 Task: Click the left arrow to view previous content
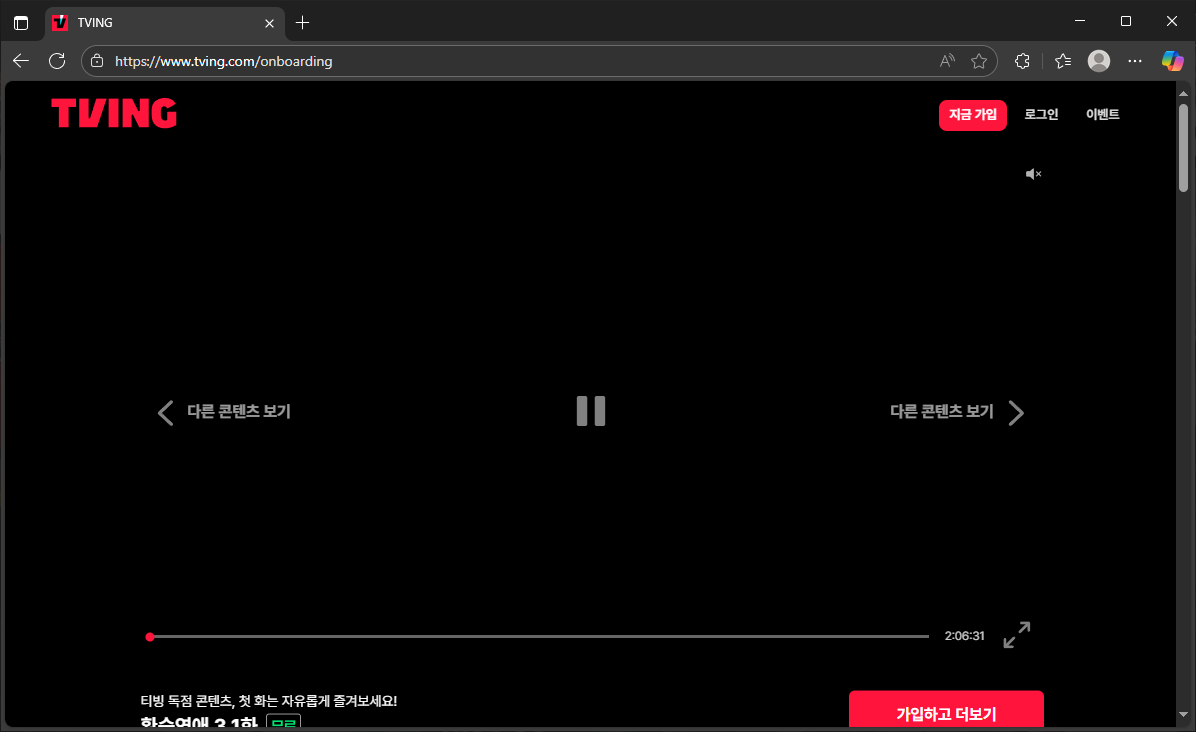pyautogui.click(x=165, y=412)
